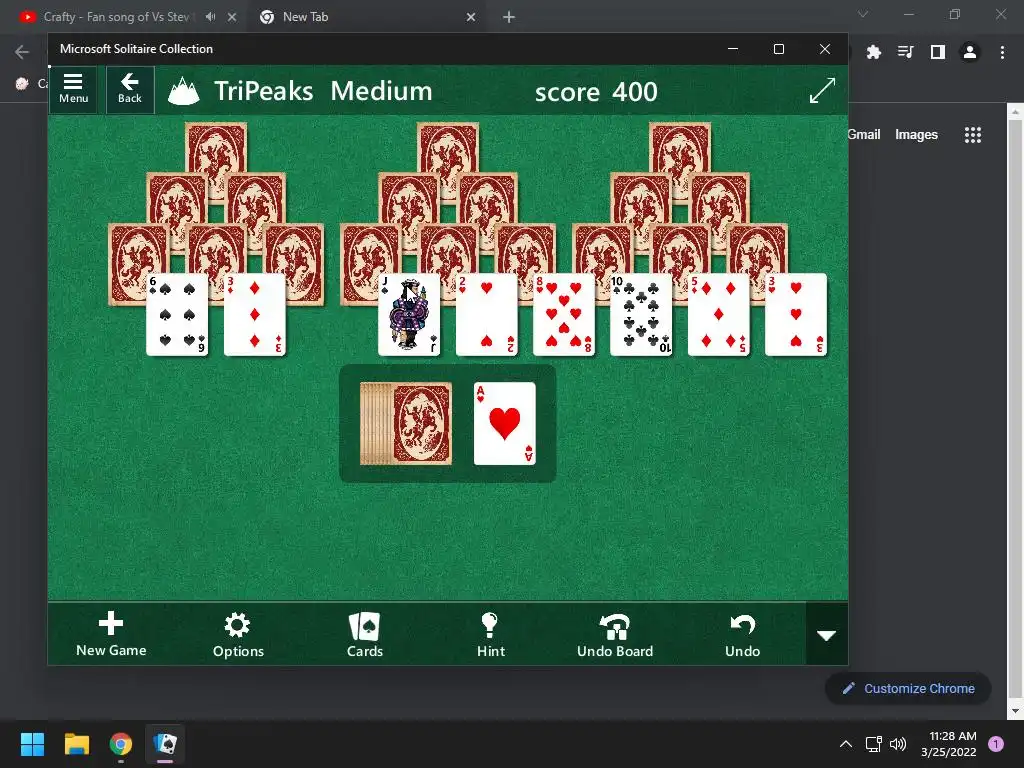Viewport: 1024px width, 768px height.
Task: Request a Hint with the lightbulb
Action: (x=490, y=633)
